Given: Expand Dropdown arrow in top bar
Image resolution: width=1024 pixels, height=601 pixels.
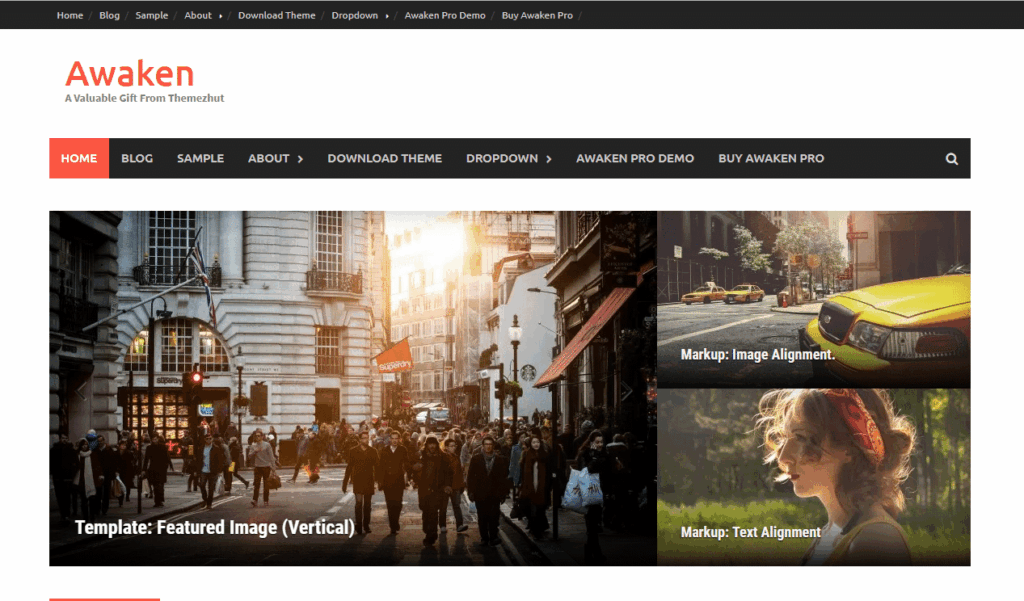Looking at the screenshot, I should click(387, 16).
